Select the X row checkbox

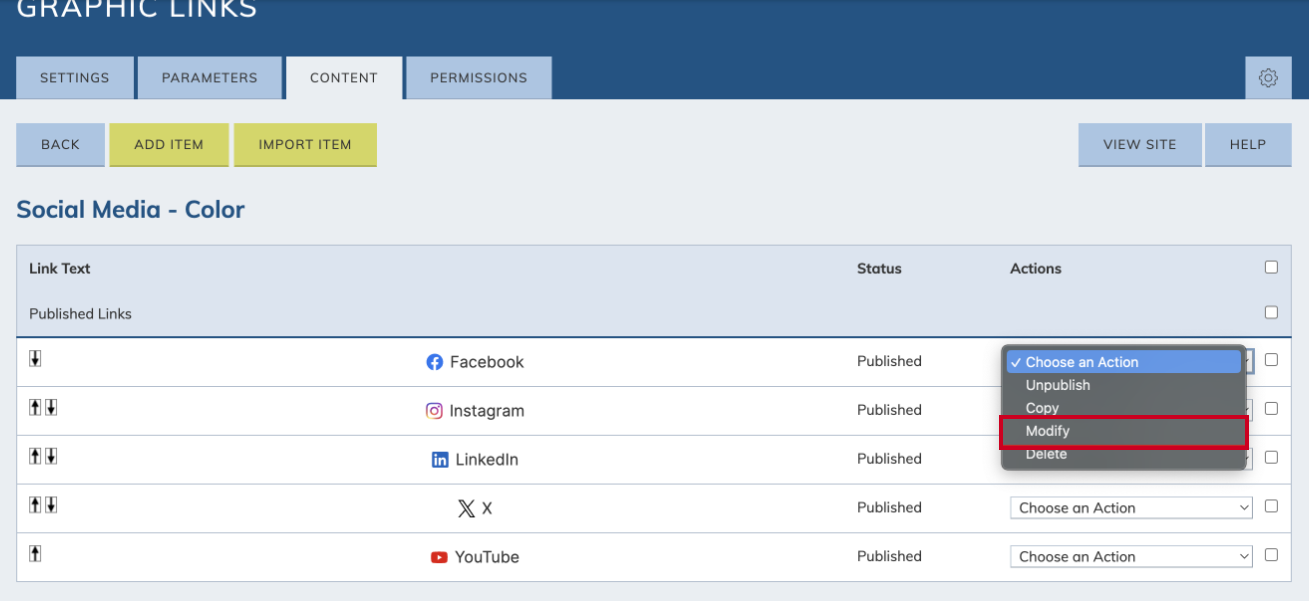(1271, 506)
